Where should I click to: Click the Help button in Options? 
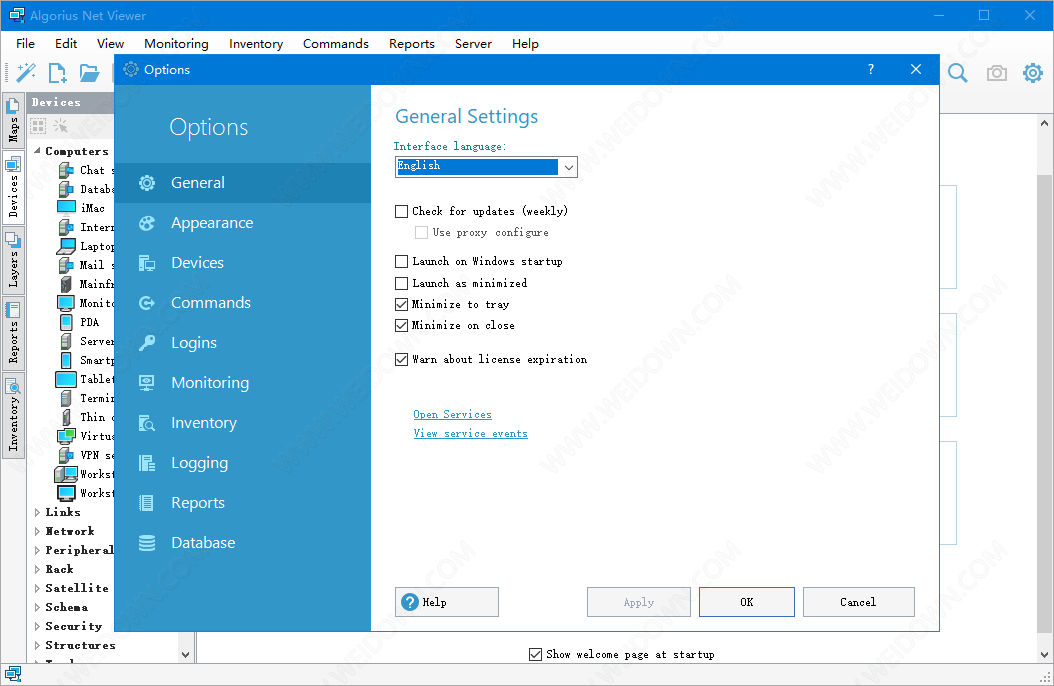pos(447,602)
